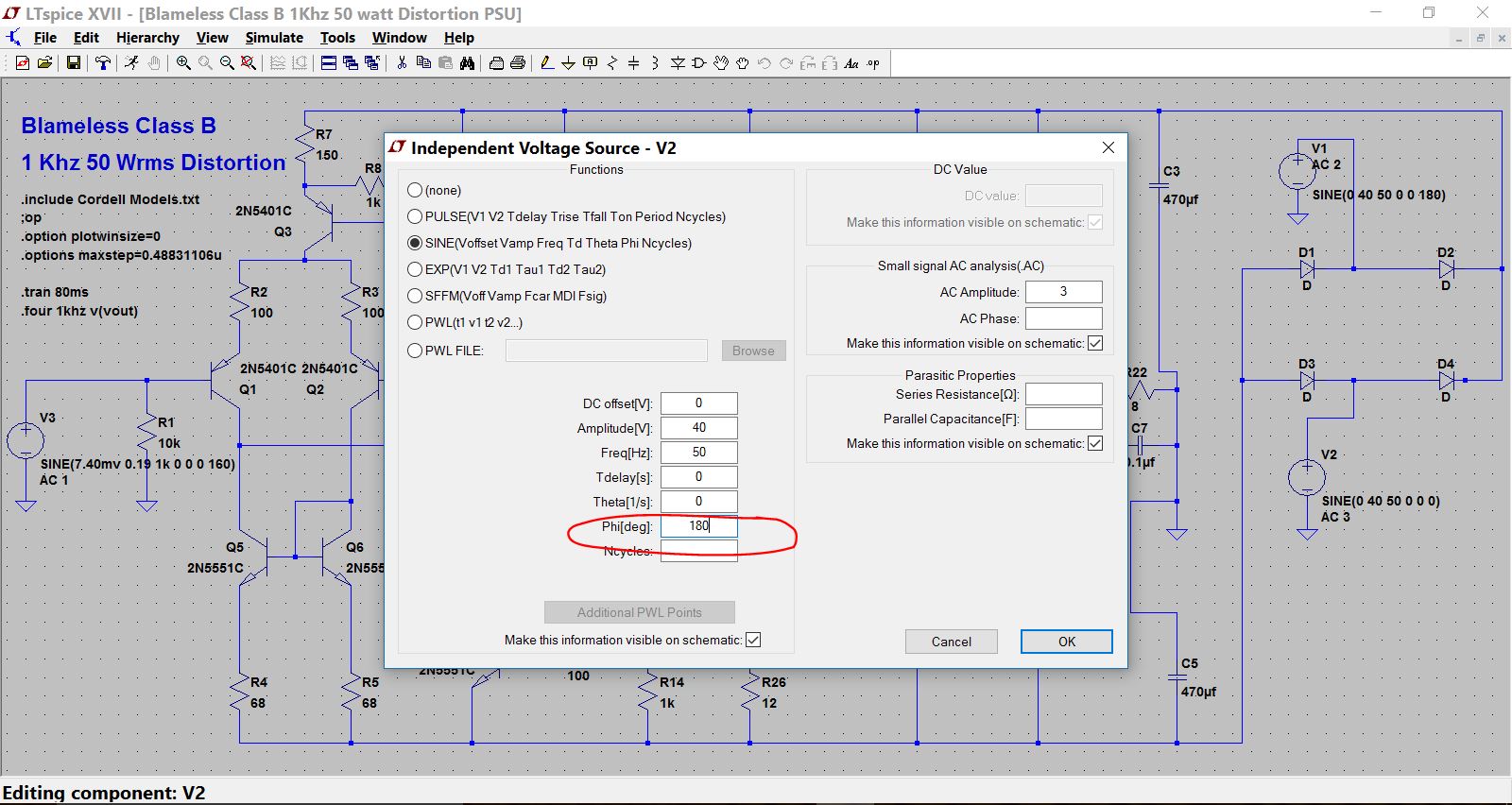Open the Window menu
This screenshot has width=1512, height=805.
399,38
